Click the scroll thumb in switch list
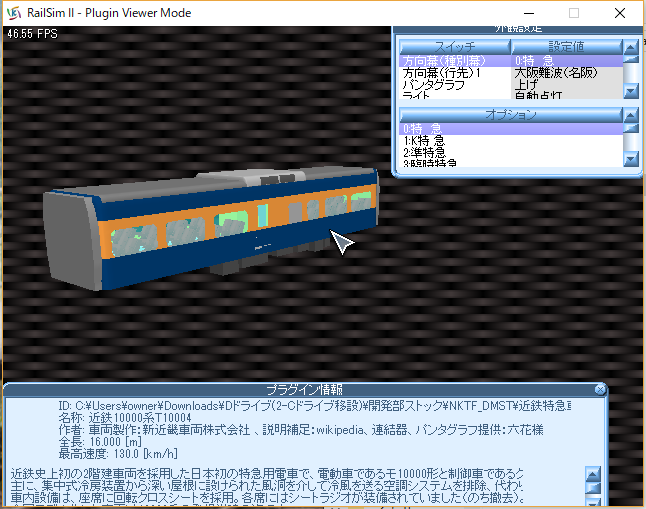646x509 pixels. click(x=631, y=59)
